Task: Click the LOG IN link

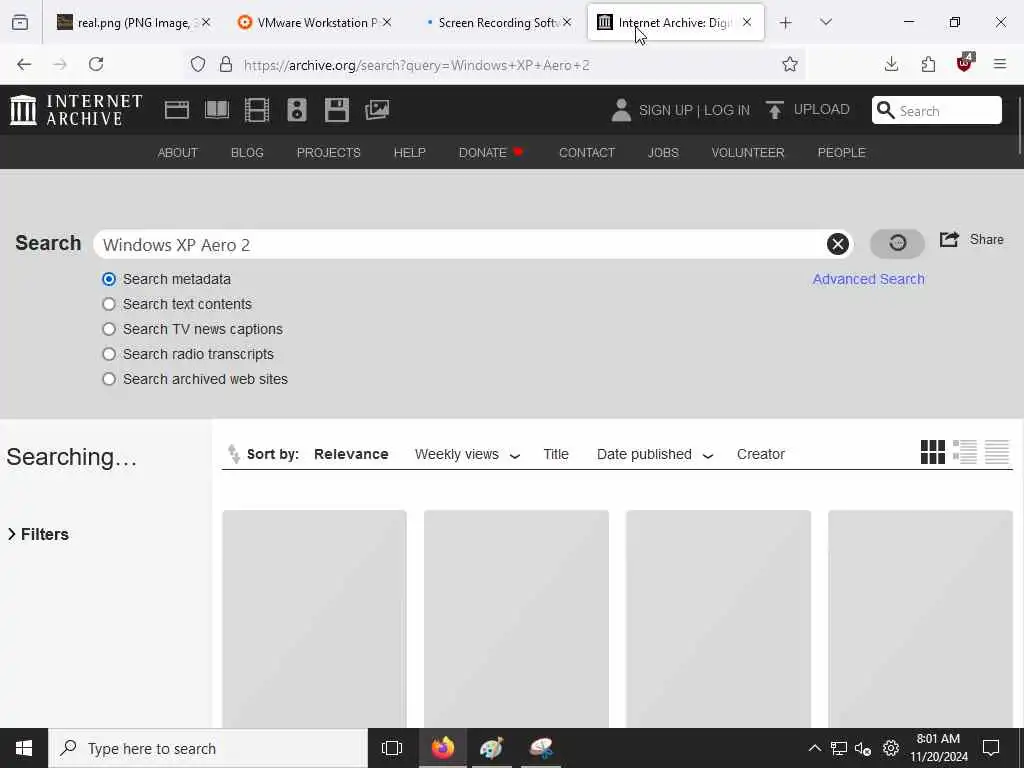Action: pyautogui.click(x=726, y=110)
